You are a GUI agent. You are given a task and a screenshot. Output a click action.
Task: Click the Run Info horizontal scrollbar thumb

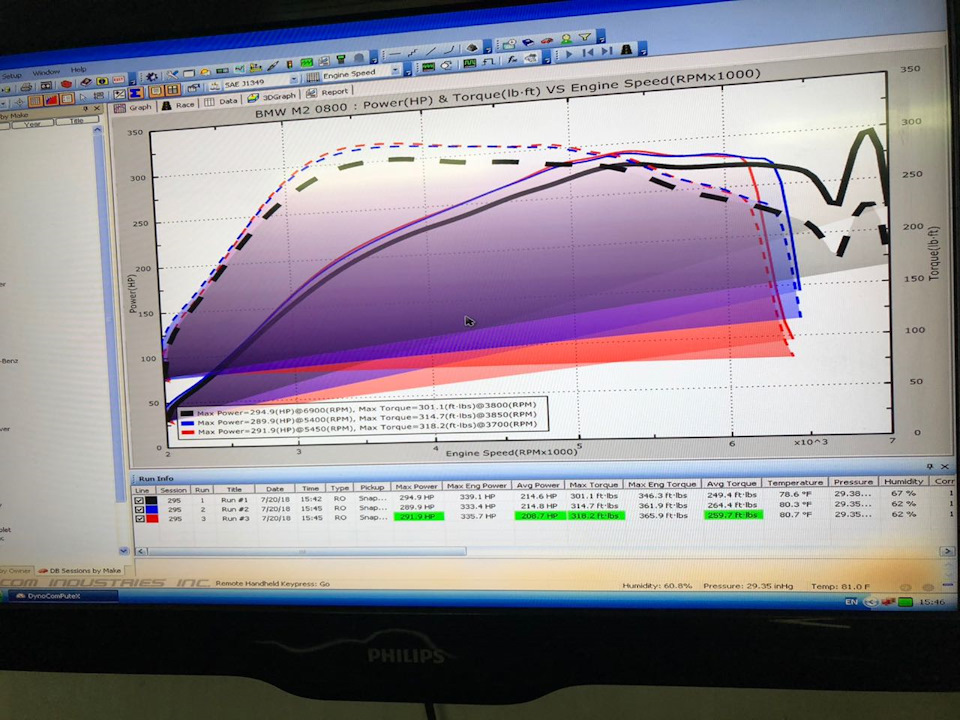[306, 552]
